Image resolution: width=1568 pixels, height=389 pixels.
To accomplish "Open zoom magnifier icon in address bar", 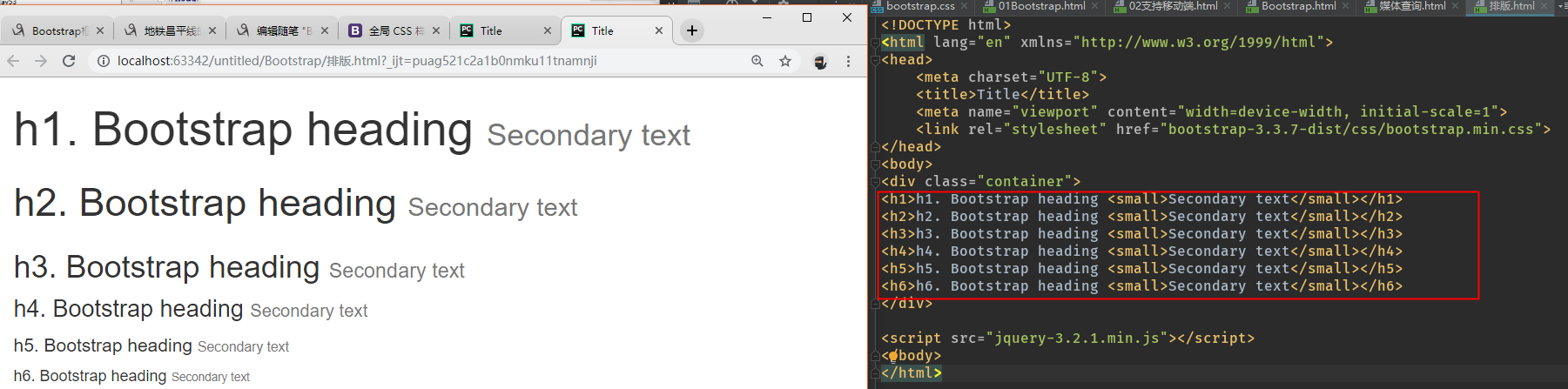I will pyautogui.click(x=757, y=61).
